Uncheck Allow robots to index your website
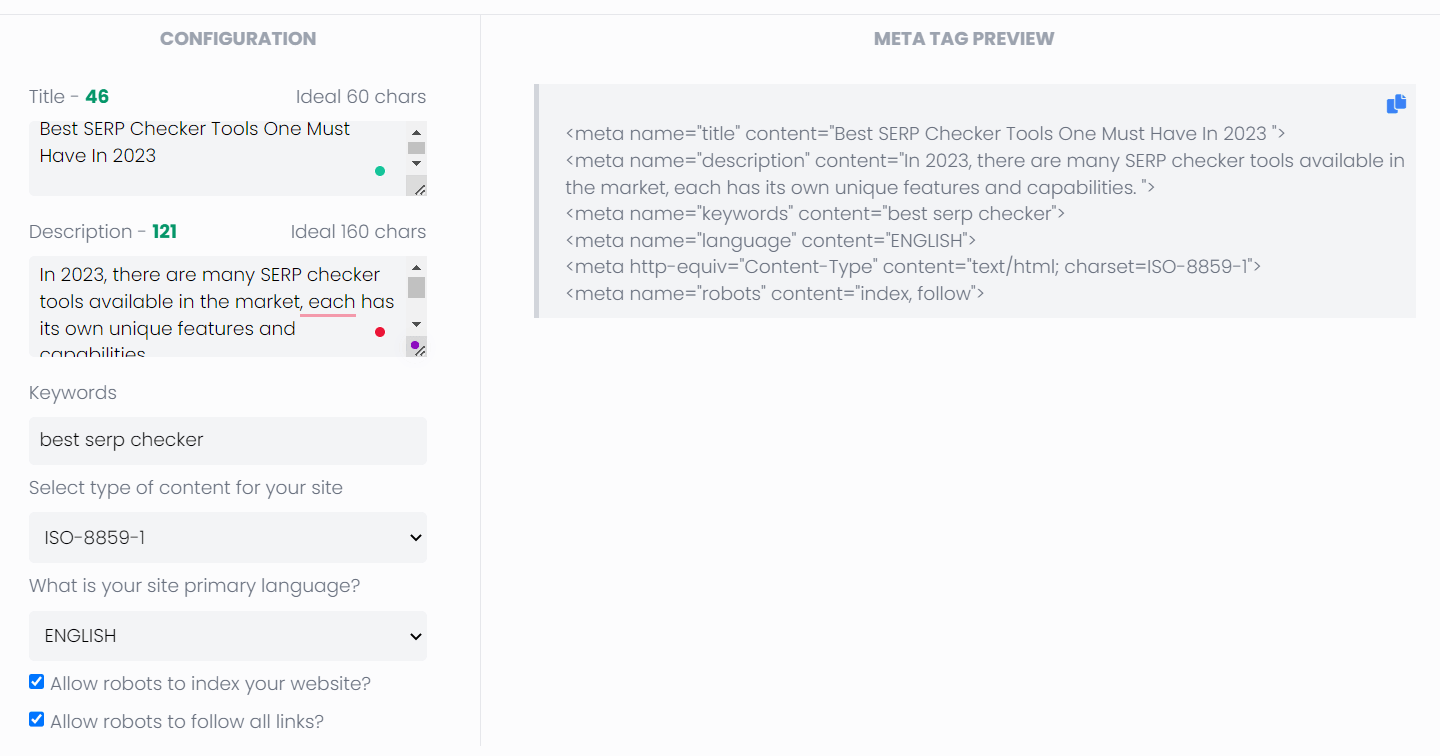1440x756 pixels. (36, 681)
